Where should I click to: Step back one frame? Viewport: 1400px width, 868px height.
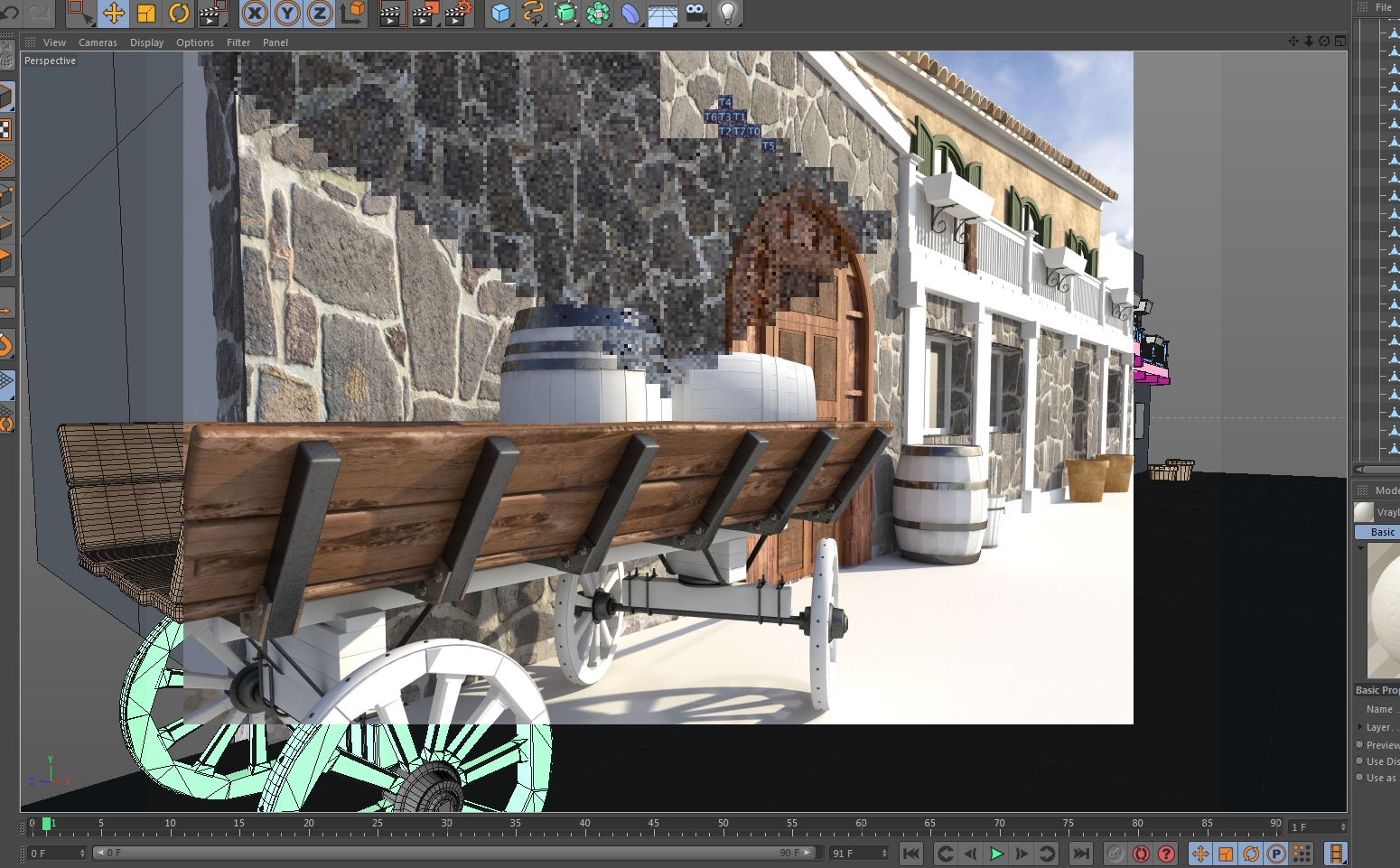970,854
